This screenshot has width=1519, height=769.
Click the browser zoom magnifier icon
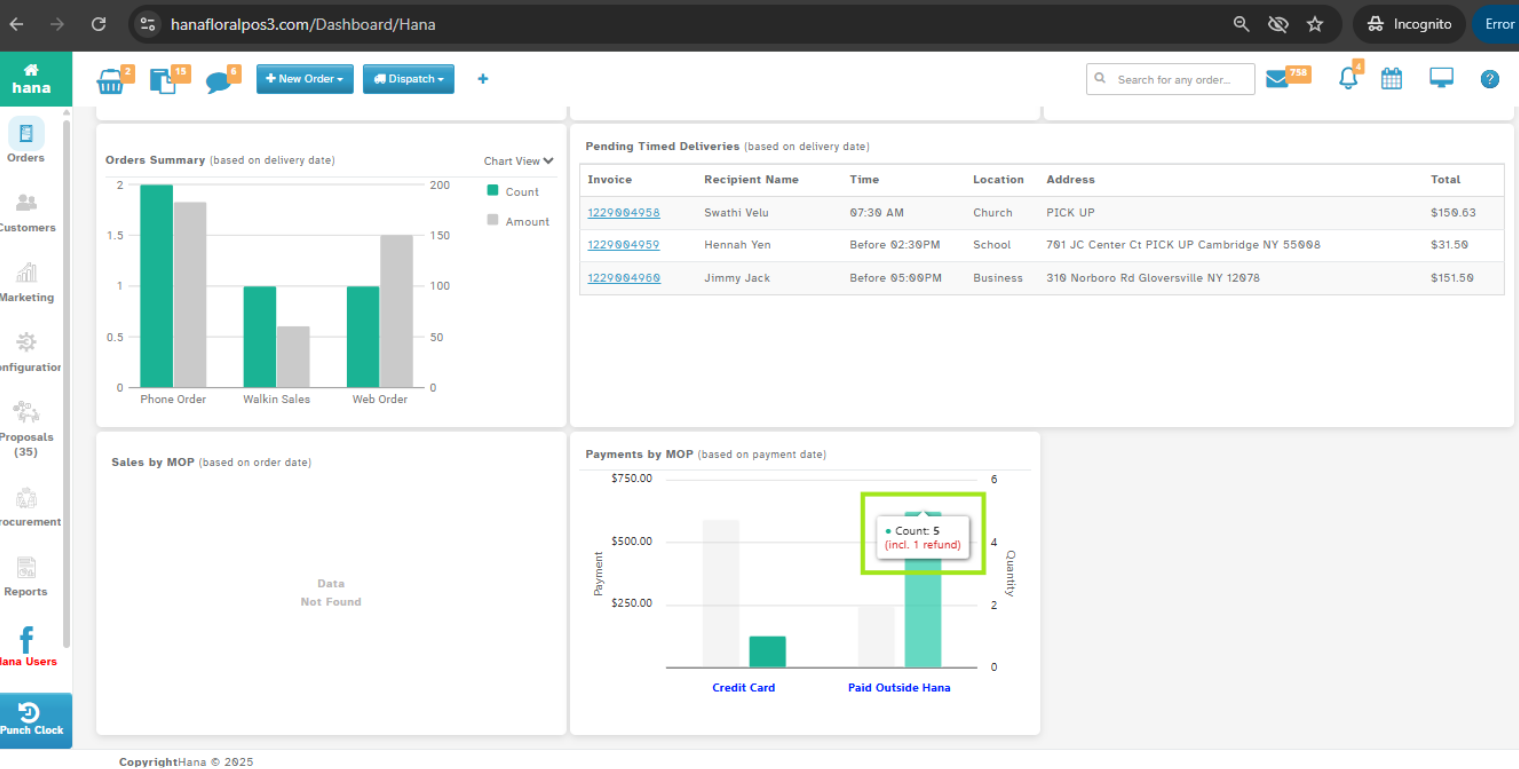click(1241, 24)
